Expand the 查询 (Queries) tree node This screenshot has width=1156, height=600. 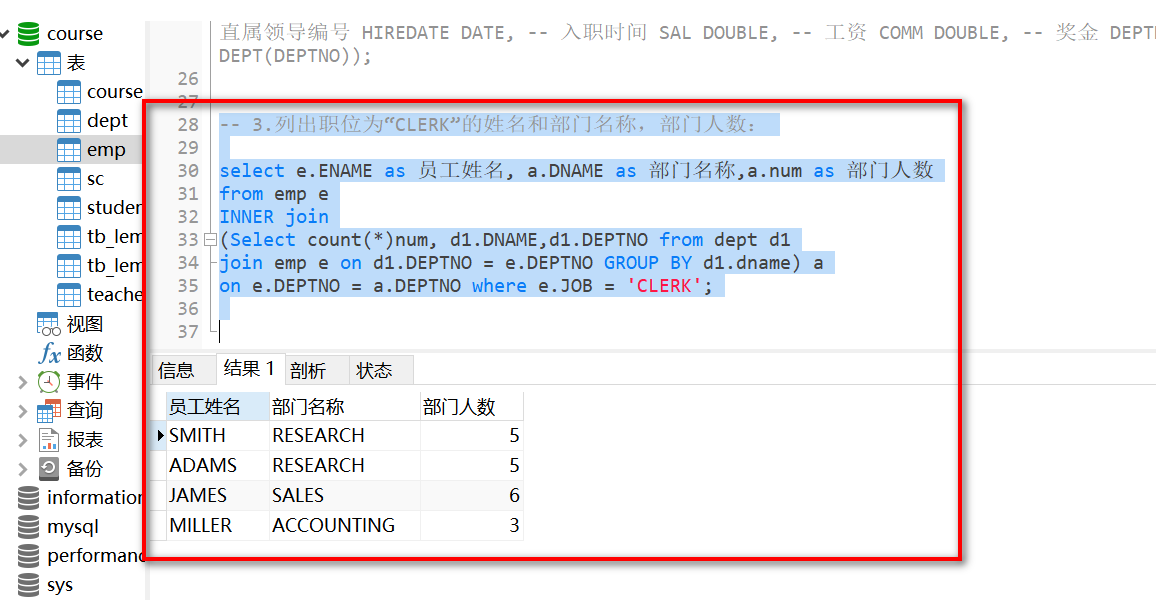23,411
